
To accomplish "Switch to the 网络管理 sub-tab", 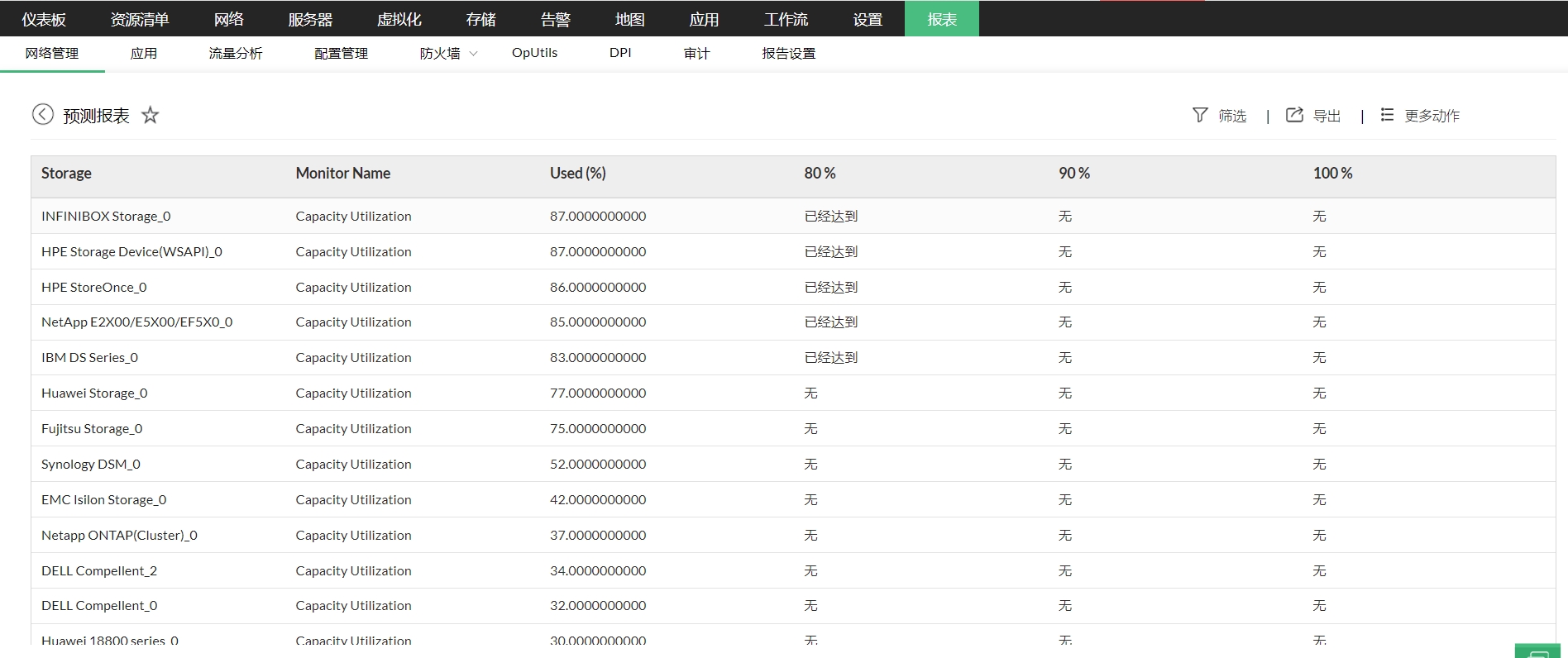I will [52, 54].
